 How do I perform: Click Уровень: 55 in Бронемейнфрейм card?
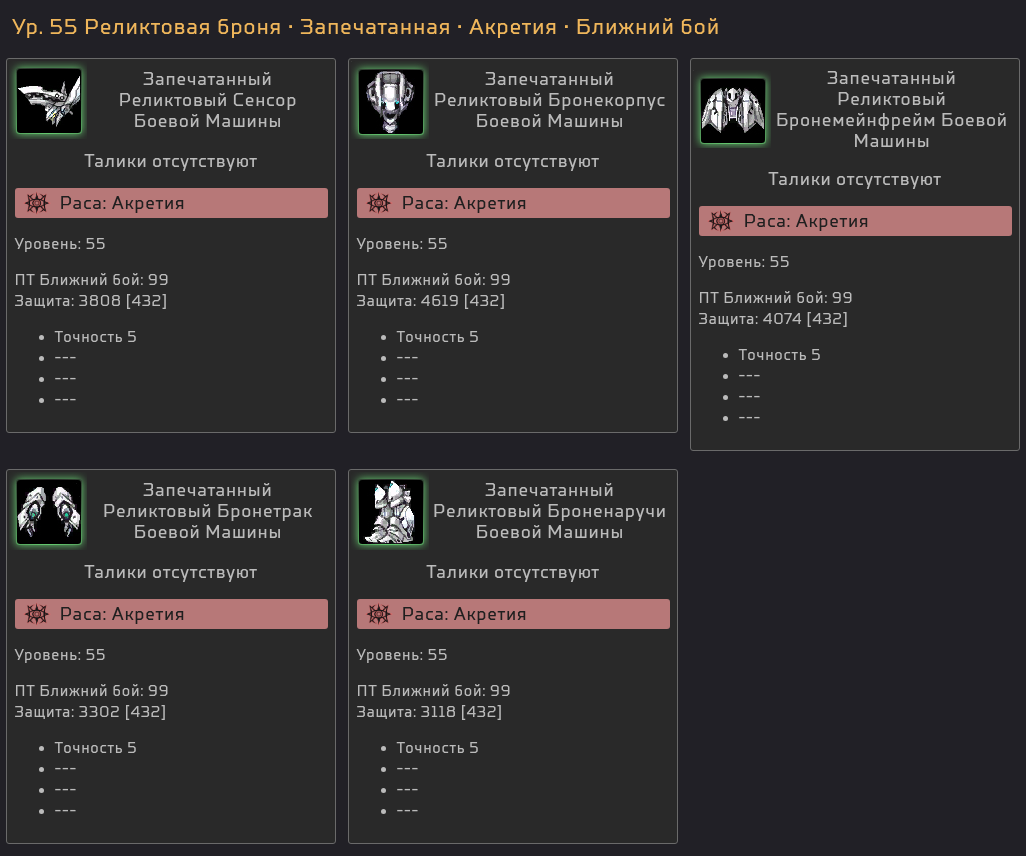(744, 262)
